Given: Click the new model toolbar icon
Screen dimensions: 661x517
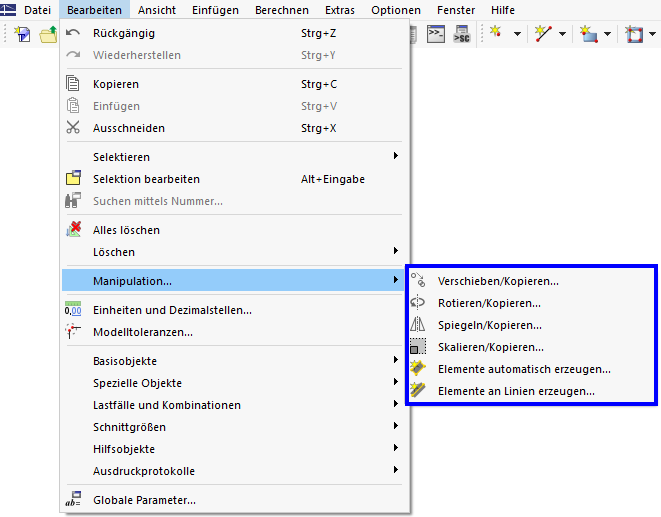Looking at the screenshot, I should click(22, 34).
